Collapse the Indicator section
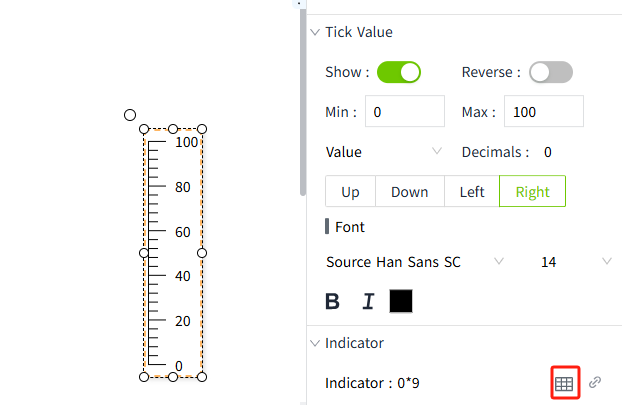The height and width of the screenshot is (405, 622). click(315, 343)
